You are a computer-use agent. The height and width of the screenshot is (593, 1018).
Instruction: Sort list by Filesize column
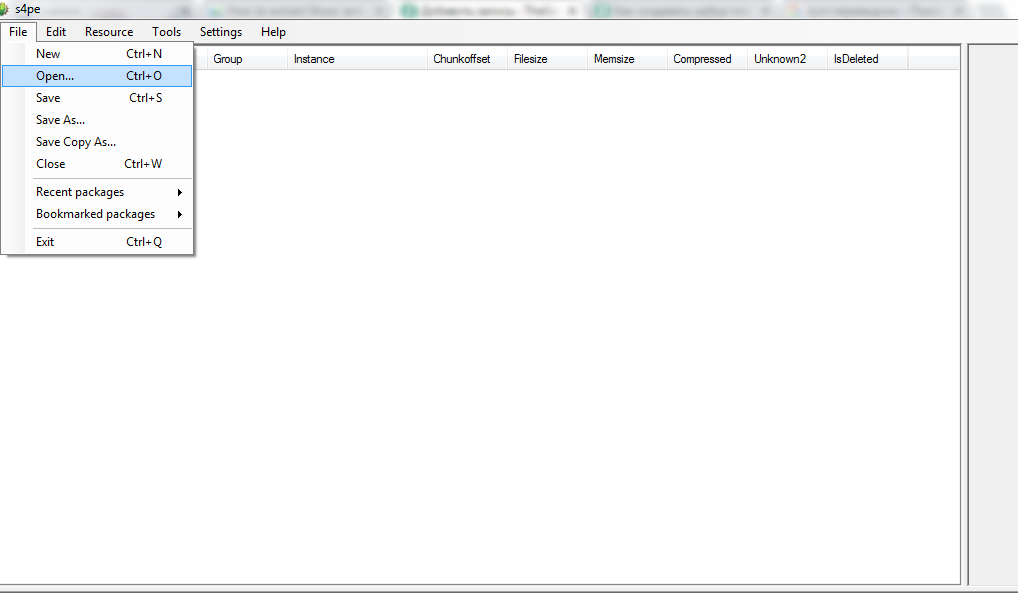531,59
